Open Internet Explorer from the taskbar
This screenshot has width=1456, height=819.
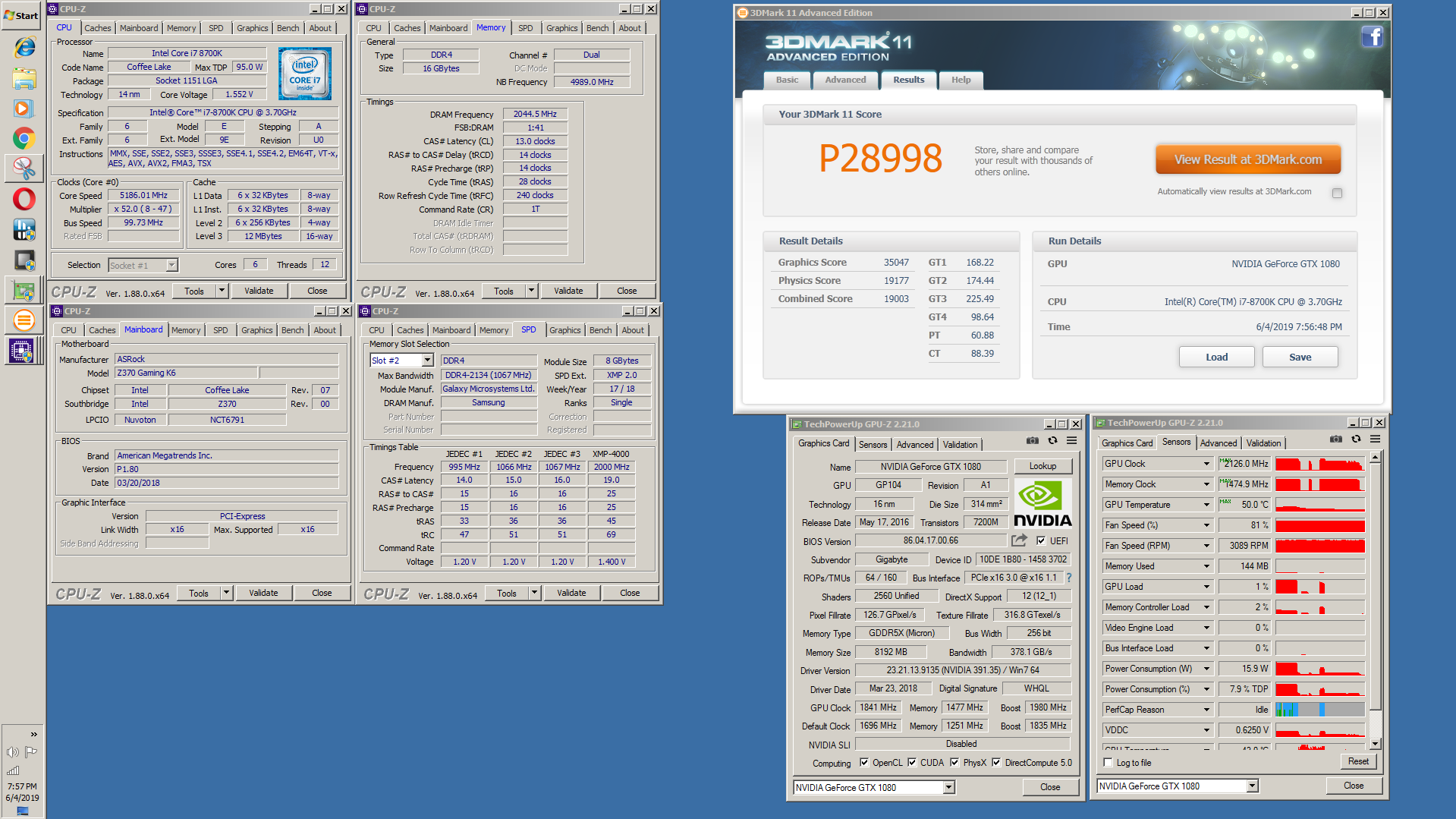tap(24, 47)
